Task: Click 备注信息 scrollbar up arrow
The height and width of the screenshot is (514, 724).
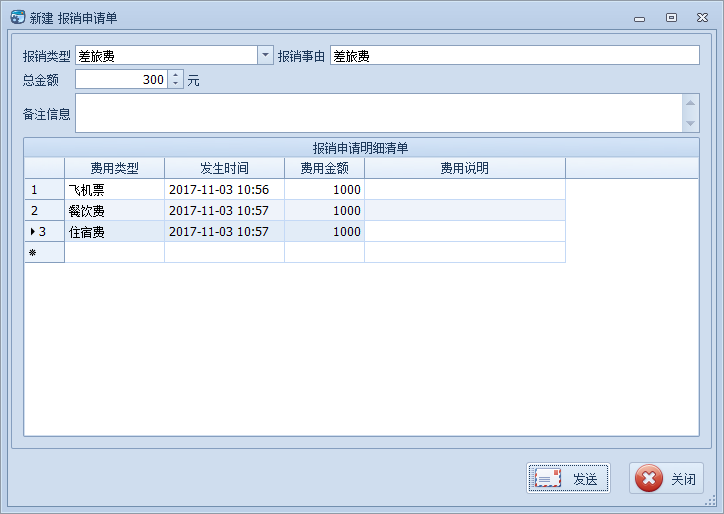Action: (x=690, y=103)
